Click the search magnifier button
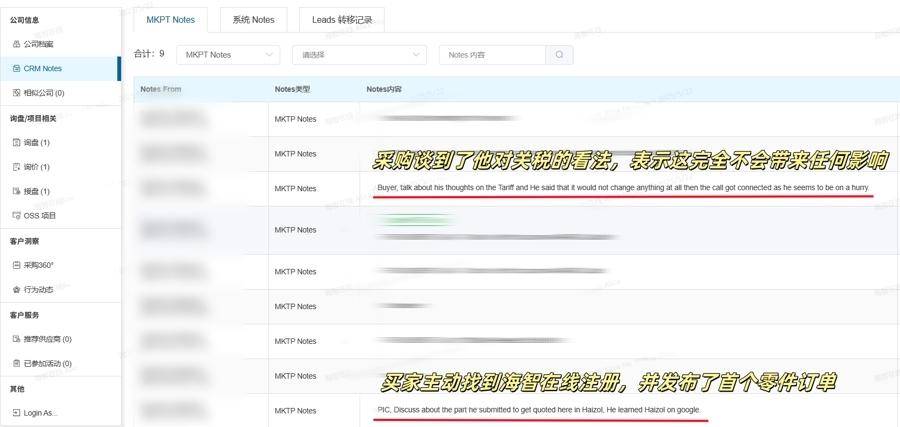This screenshot has height=427, width=900. [x=559, y=55]
